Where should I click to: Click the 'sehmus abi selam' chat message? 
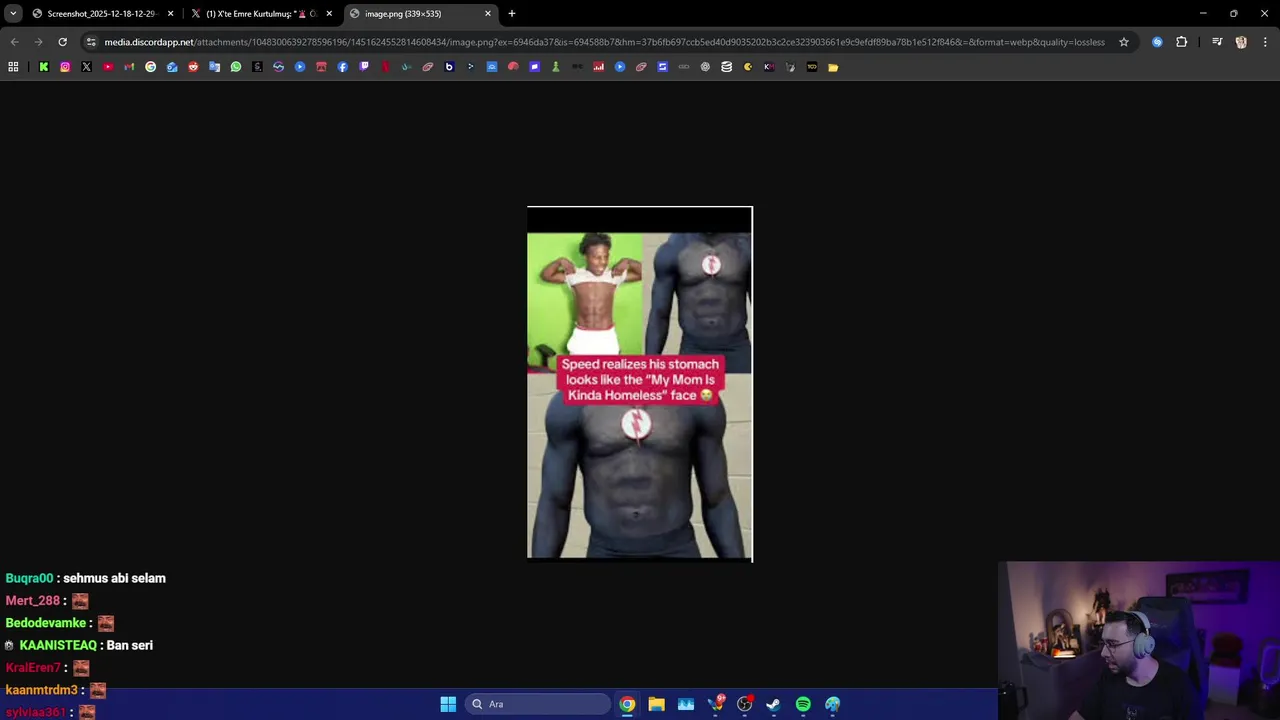[114, 578]
